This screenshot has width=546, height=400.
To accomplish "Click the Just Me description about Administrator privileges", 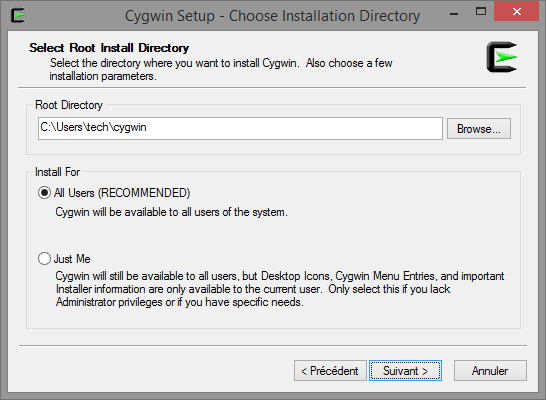I will click(x=280, y=289).
